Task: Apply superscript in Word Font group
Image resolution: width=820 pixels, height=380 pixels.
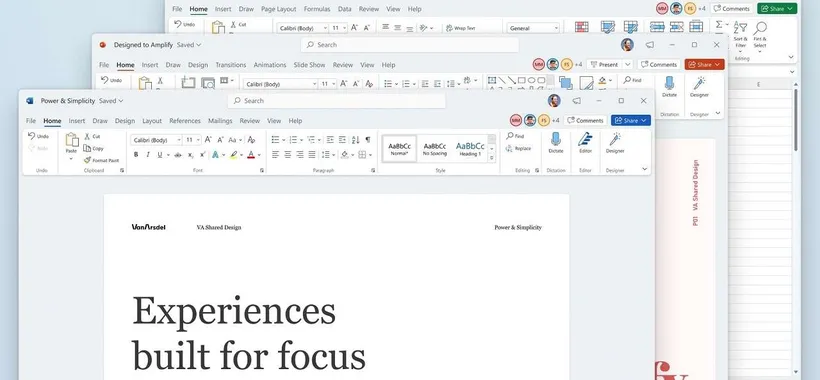Action: click(202, 155)
